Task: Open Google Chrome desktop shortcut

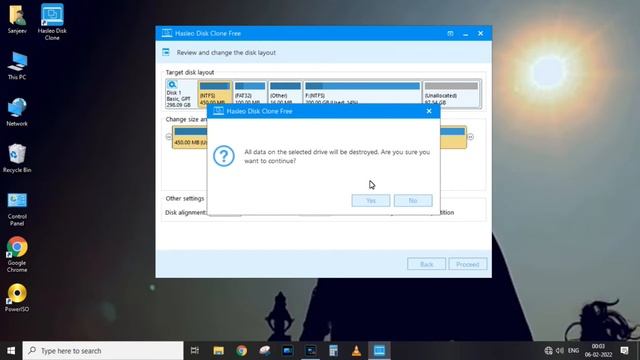Action: pyautogui.click(x=17, y=254)
